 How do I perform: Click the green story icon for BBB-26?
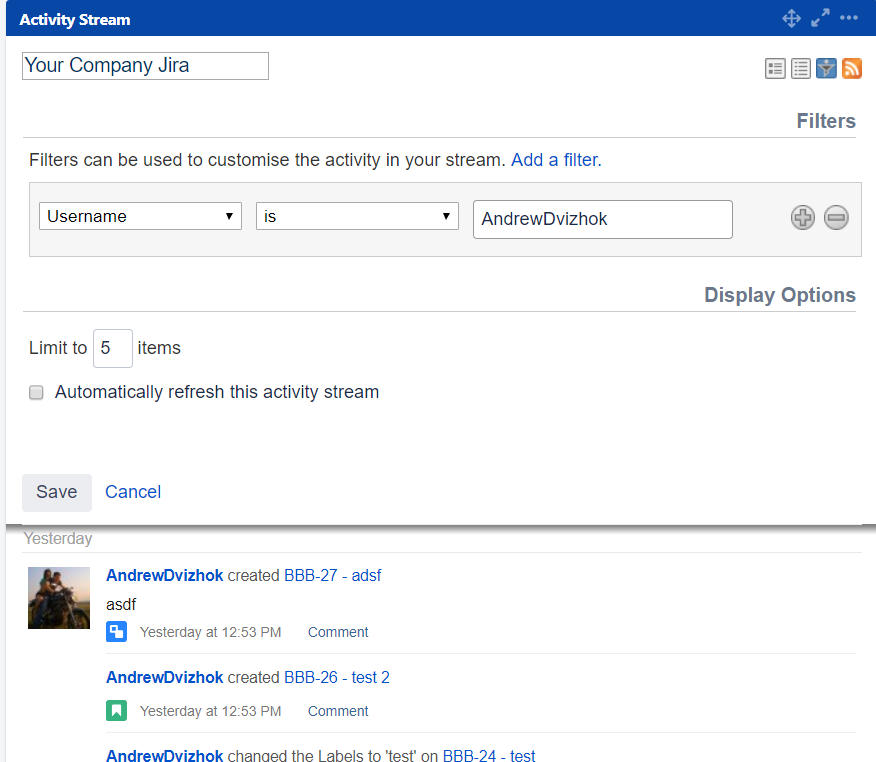(117, 711)
